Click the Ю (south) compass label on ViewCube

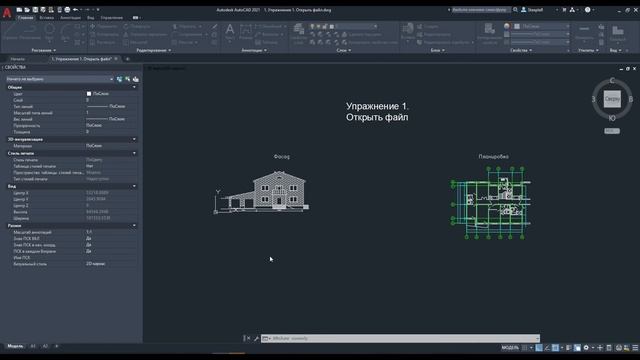point(612,118)
